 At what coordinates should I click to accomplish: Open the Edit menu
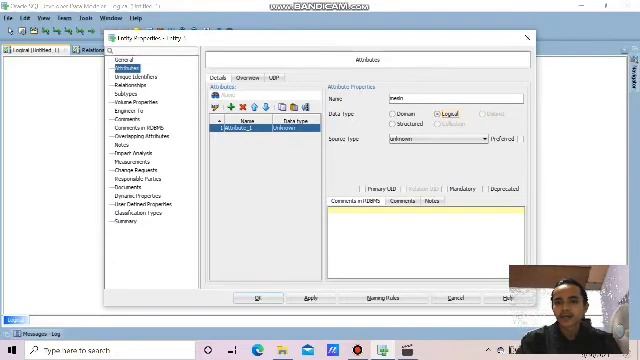[x=25, y=18]
